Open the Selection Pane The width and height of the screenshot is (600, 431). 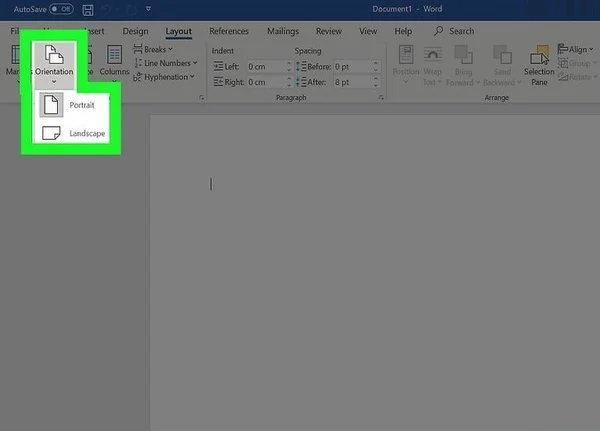tap(539, 65)
